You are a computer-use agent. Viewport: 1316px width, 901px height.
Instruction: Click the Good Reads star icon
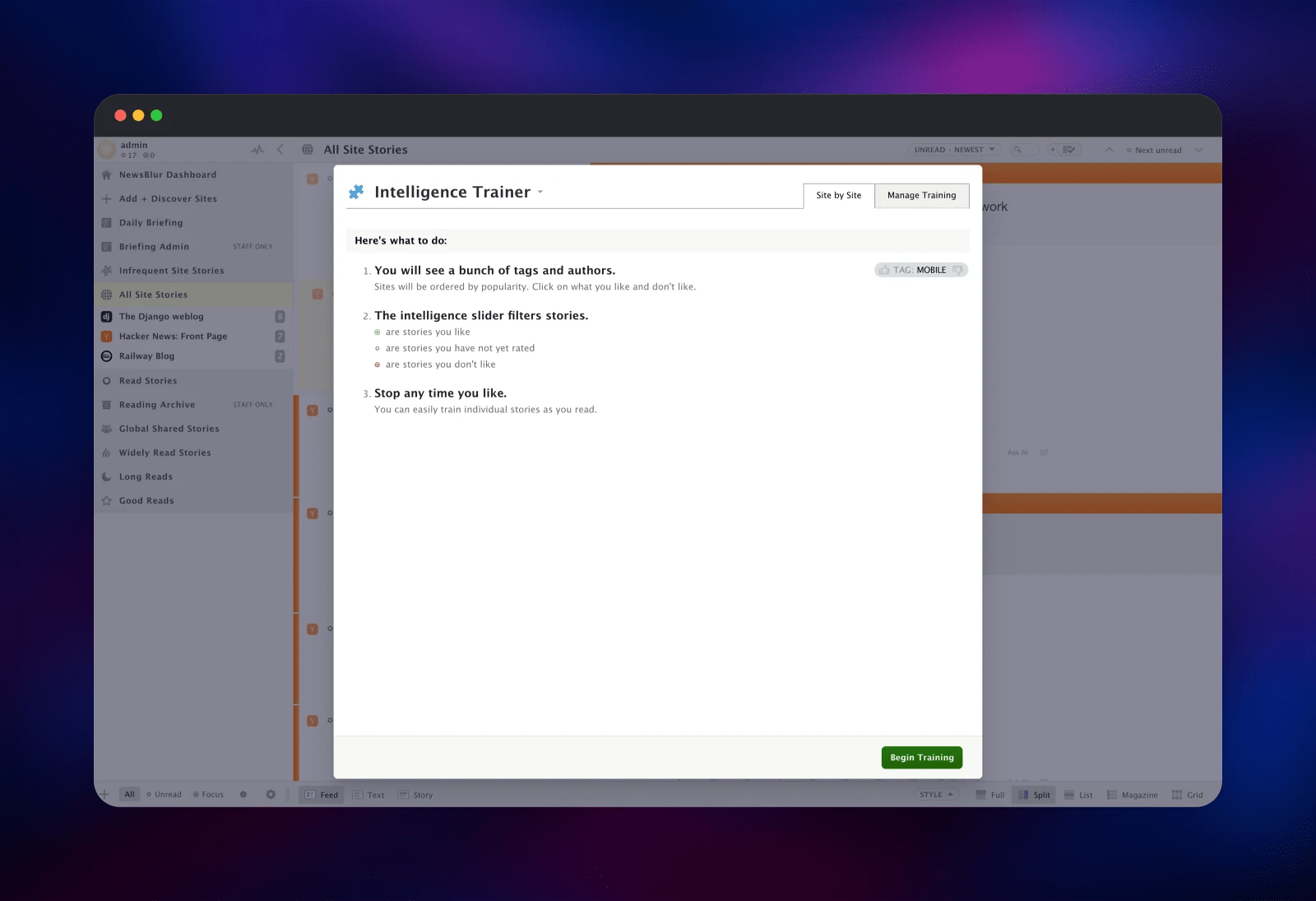click(x=106, y=499)
